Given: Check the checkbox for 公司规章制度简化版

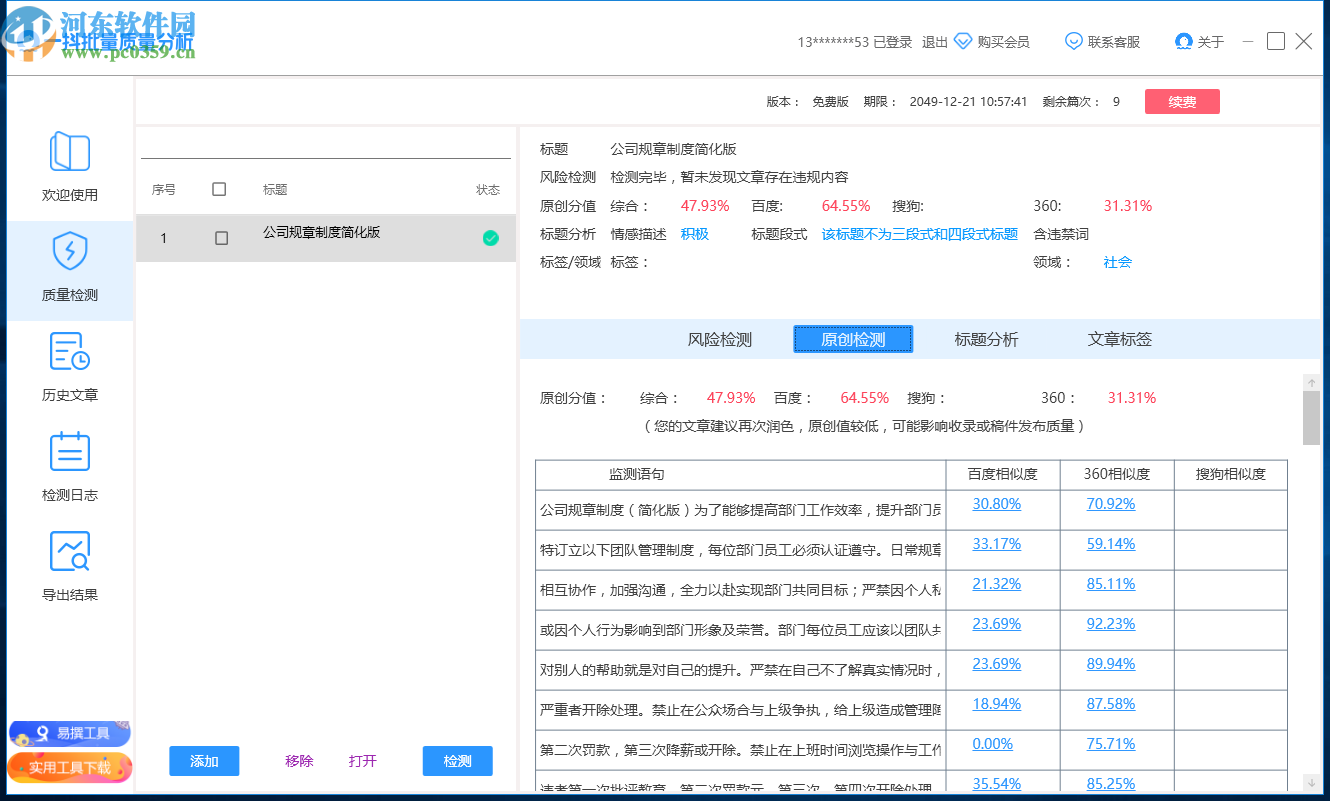Looking at the screenshot, I should pos(220,238).
